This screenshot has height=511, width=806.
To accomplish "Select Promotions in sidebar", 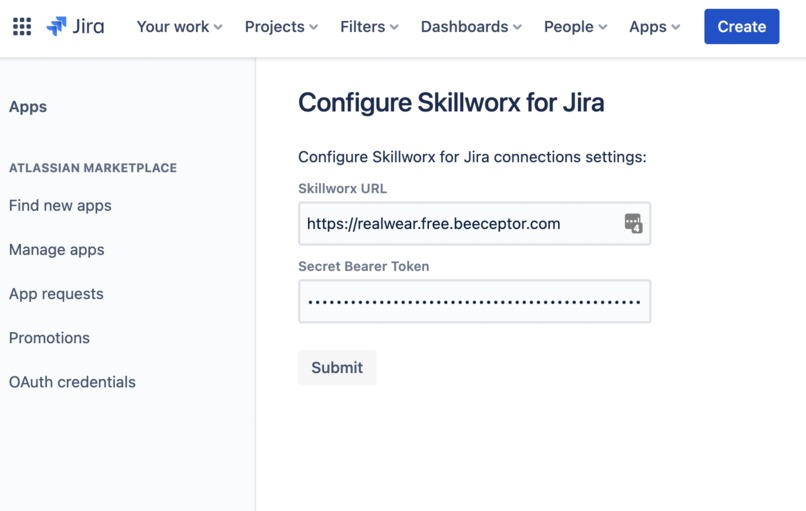I will coord(49,338).
